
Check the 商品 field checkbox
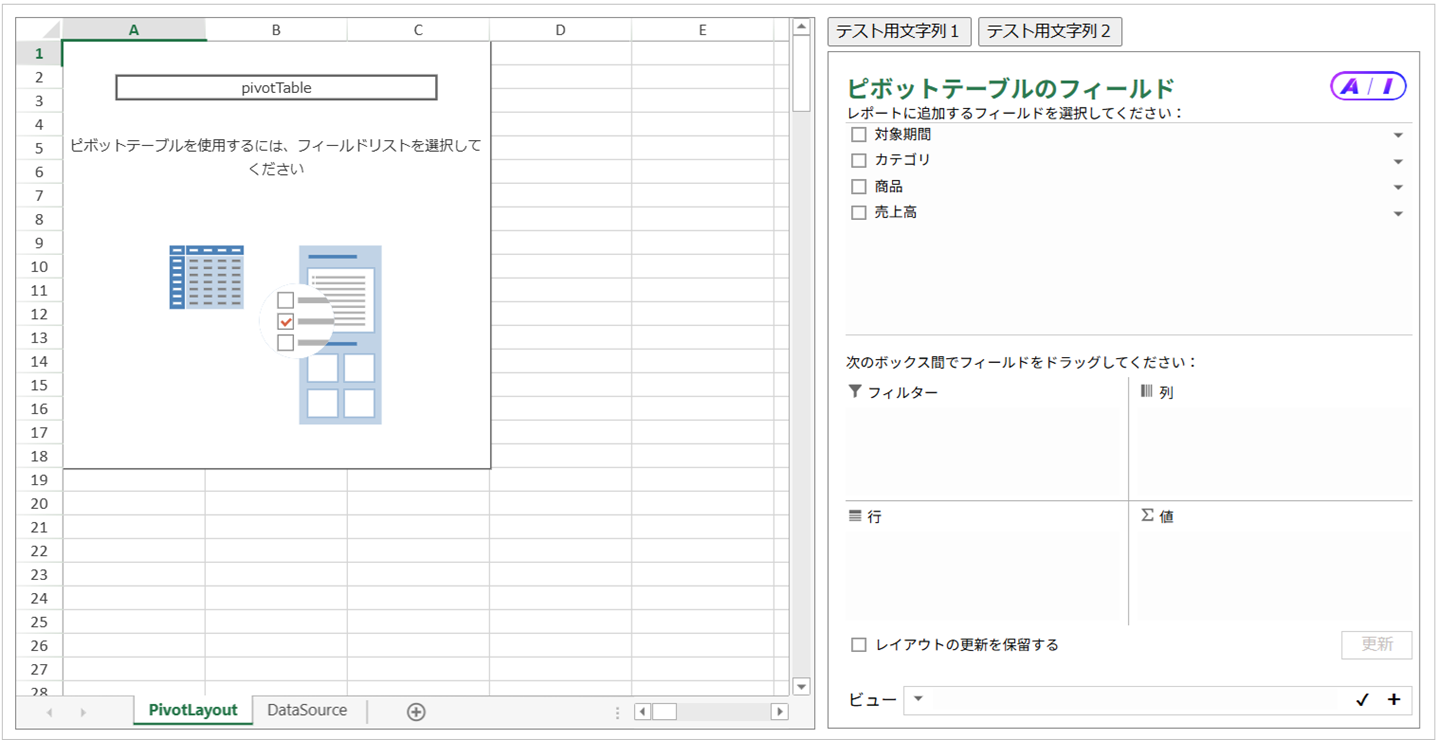(x=858, y=186)
